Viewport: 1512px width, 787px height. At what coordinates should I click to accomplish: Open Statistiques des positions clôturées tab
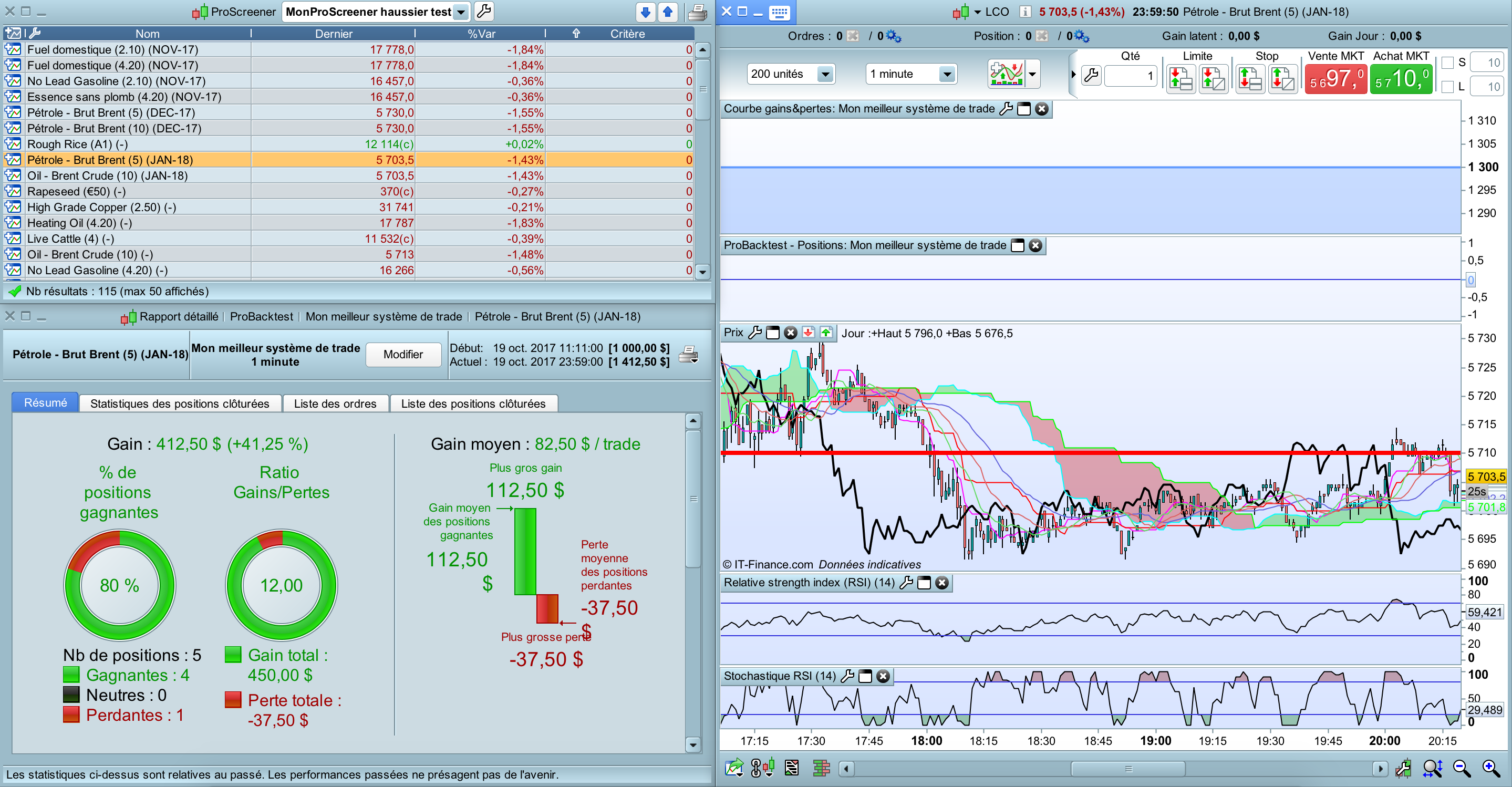pos(180,404)
